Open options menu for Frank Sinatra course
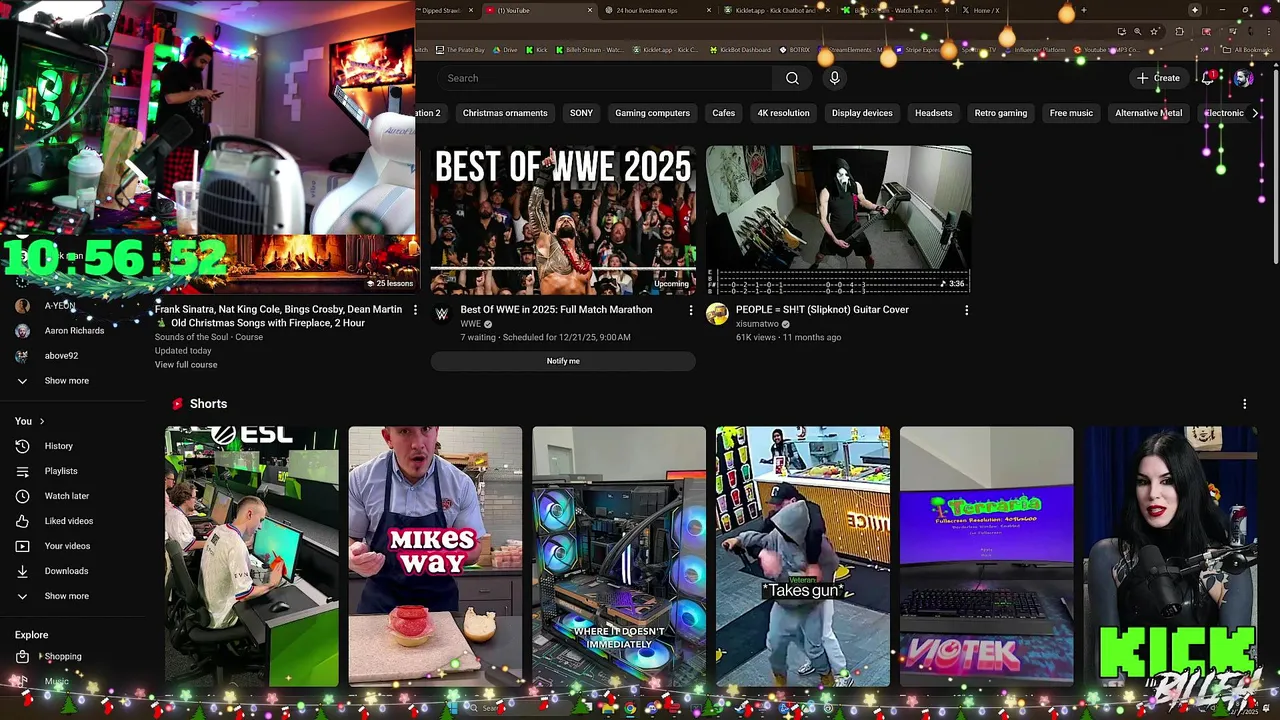Image resolution: width=1280 pixels, height=720 pixels. [415, 310]
